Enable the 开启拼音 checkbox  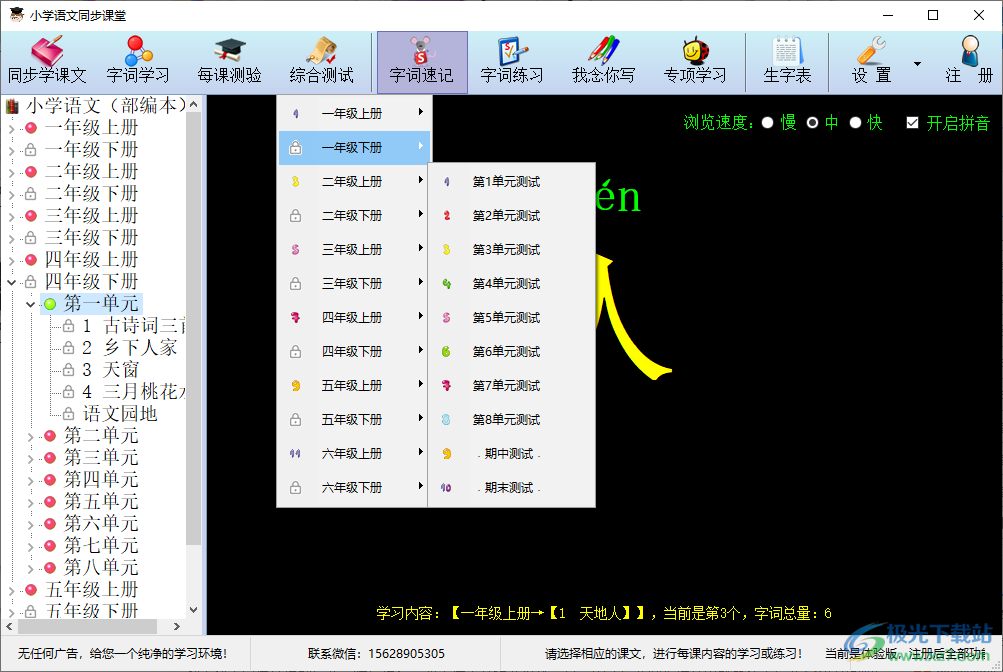(x=913, y=123)
